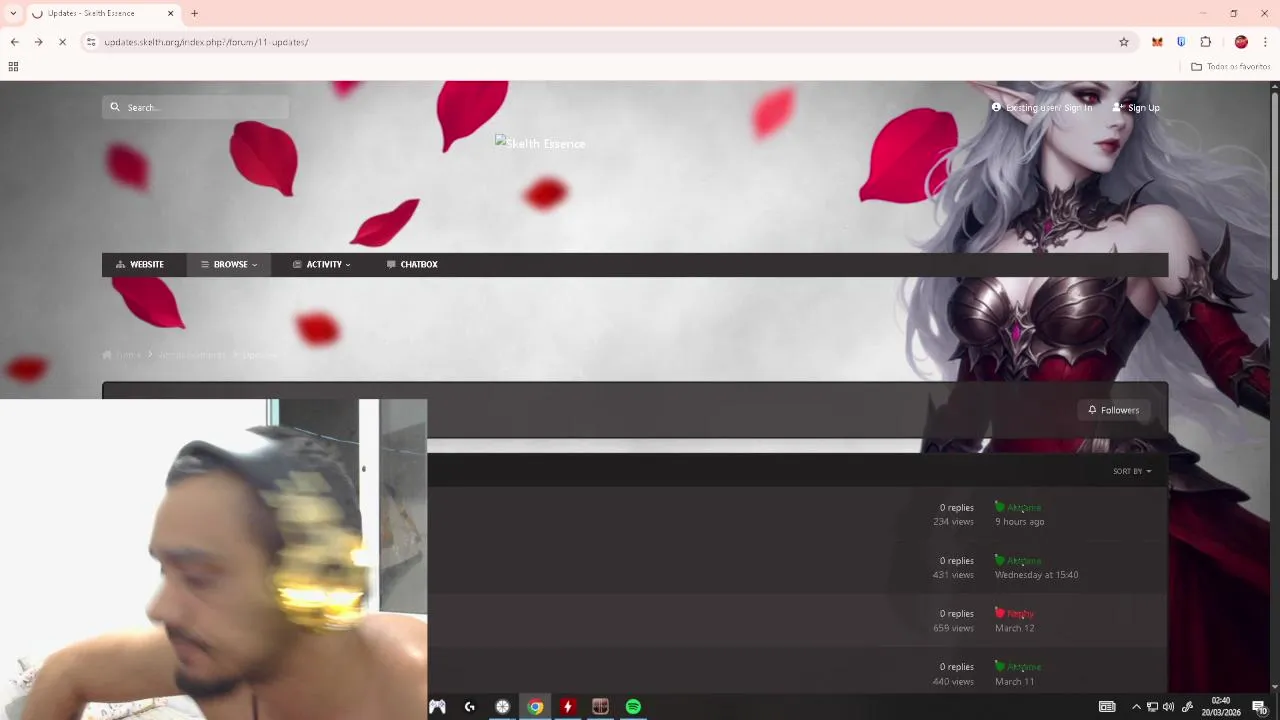Open the apps grid in bookmarks bar
The image size is (1280, 720).
[13, 66]
